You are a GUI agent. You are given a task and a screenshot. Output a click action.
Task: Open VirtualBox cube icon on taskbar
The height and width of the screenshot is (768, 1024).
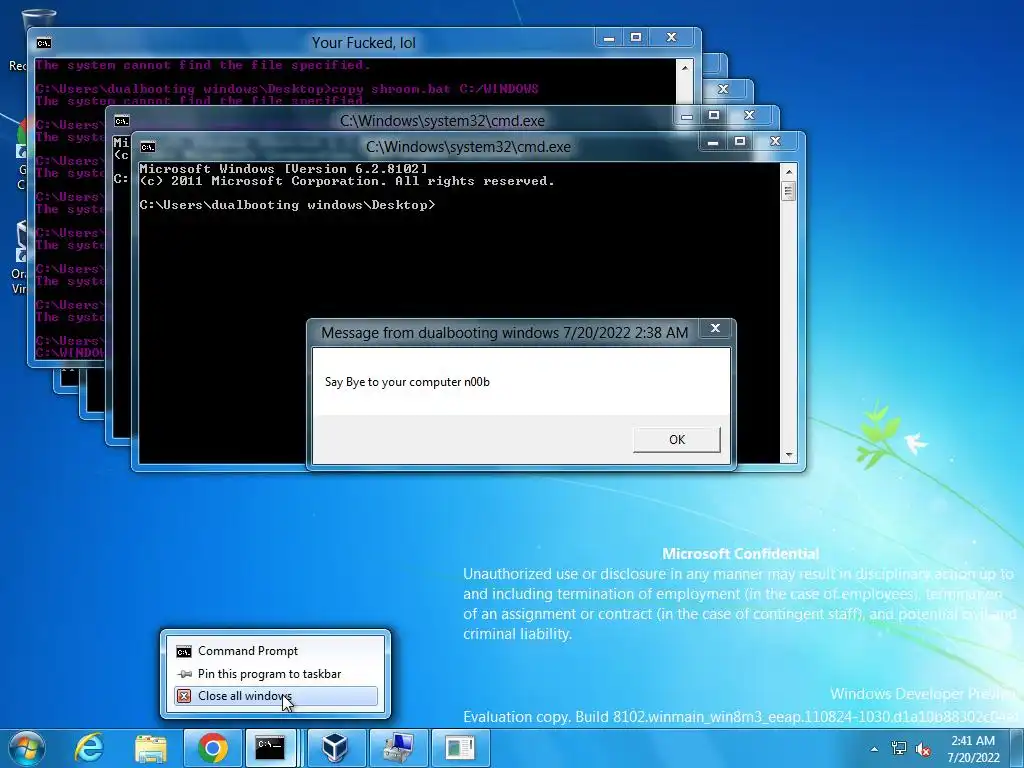click(336, 748)
